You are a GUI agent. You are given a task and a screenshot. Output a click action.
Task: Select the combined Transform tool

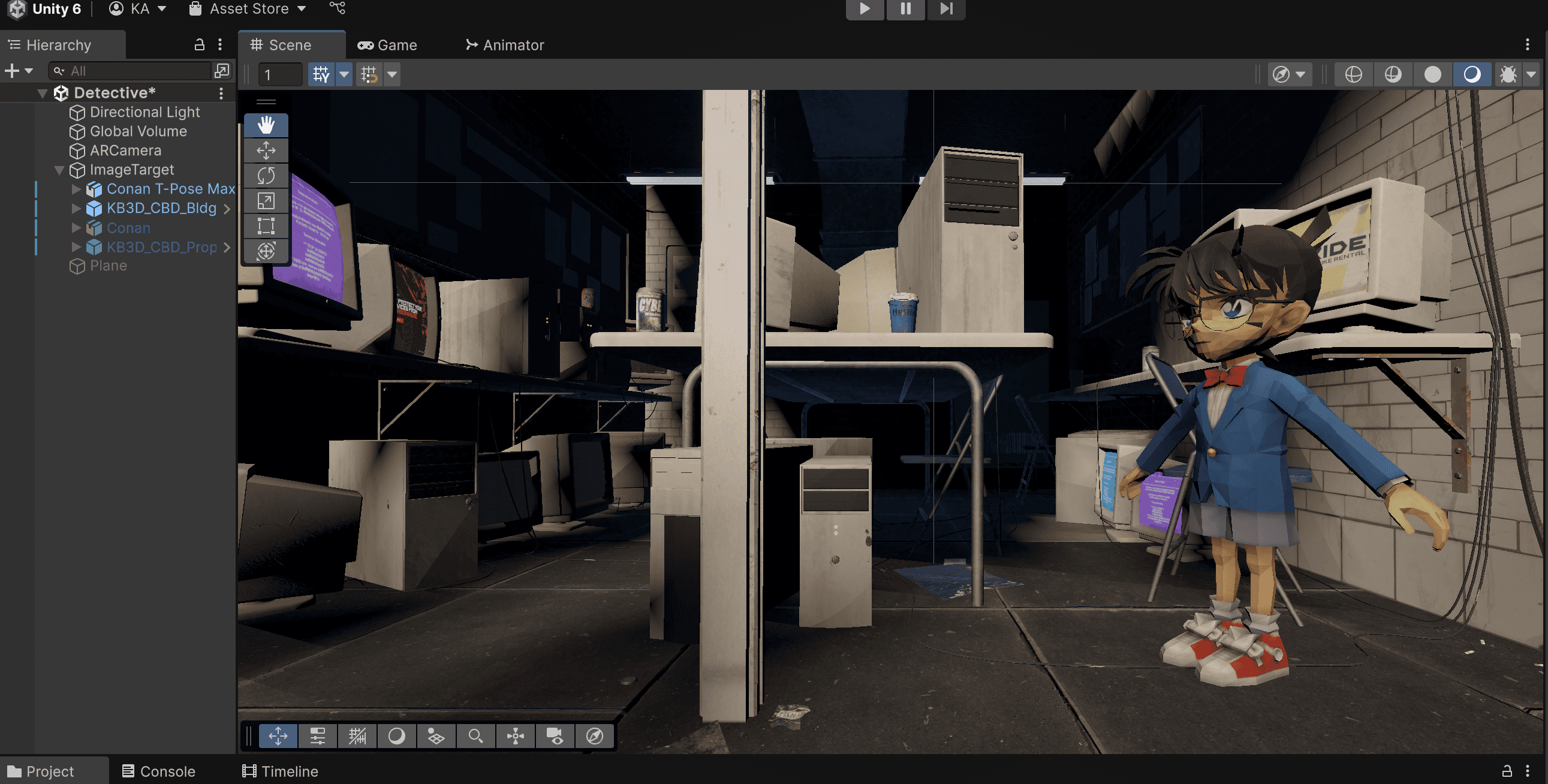click(266, 251)
